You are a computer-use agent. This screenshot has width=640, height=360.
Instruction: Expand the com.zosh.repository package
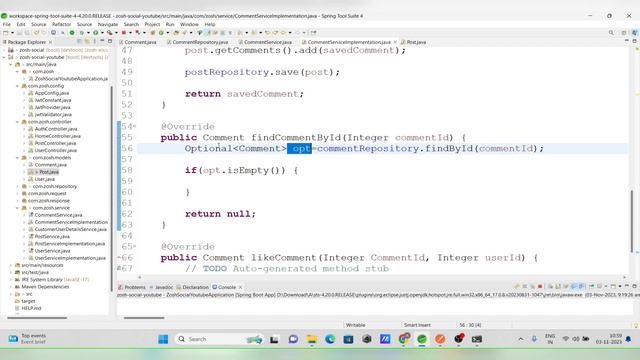tap(18, 186)
